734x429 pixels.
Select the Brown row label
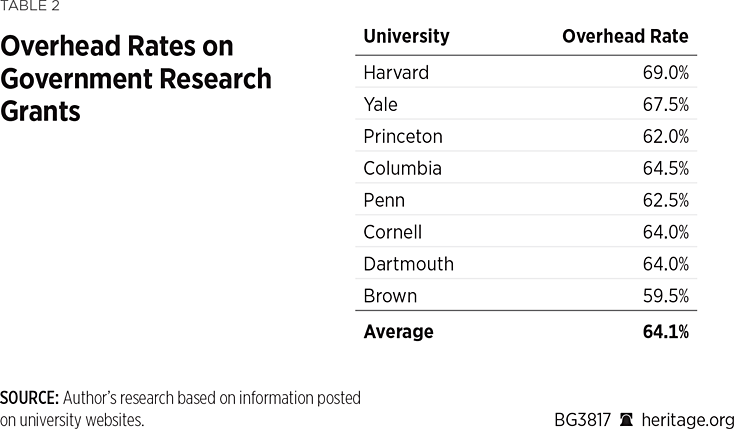click(x=390, y=296)
